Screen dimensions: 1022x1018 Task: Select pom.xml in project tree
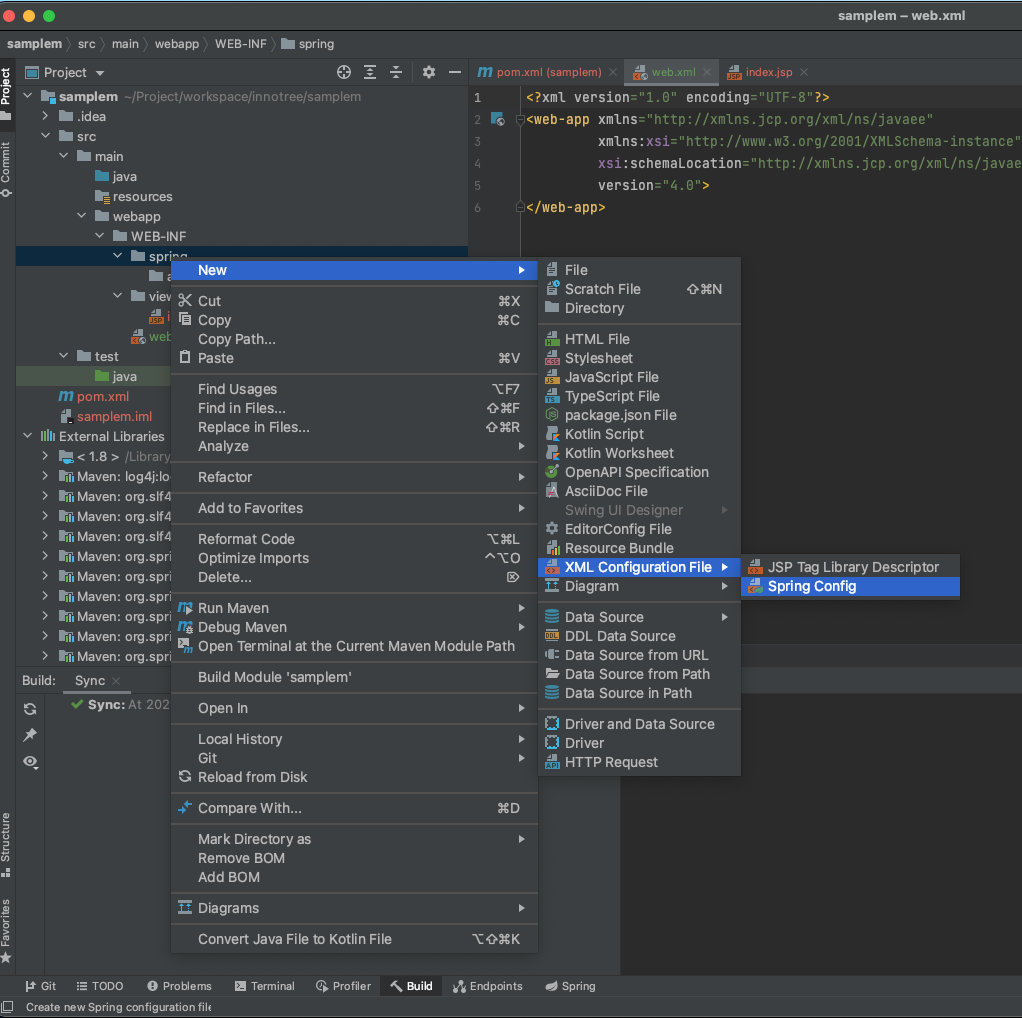point(102,396)
